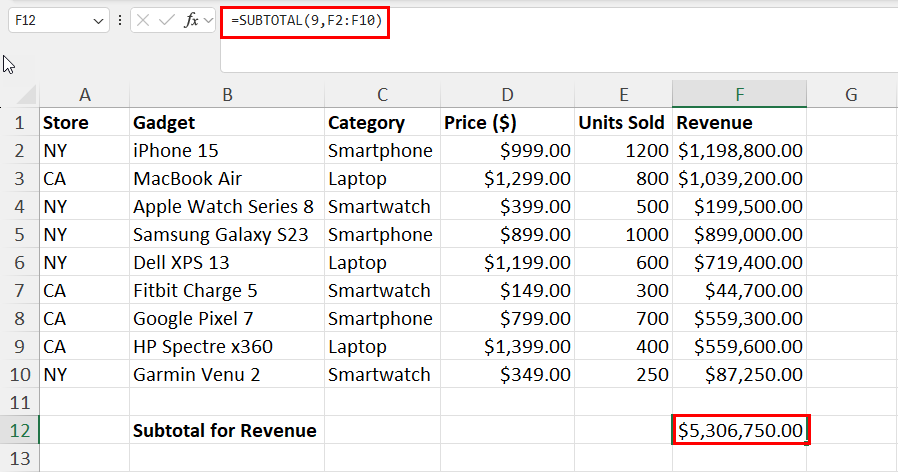The width and height of the screenshot is (898, 472).
Task: Click the $999.00 price cell
Action: point(507,151)
